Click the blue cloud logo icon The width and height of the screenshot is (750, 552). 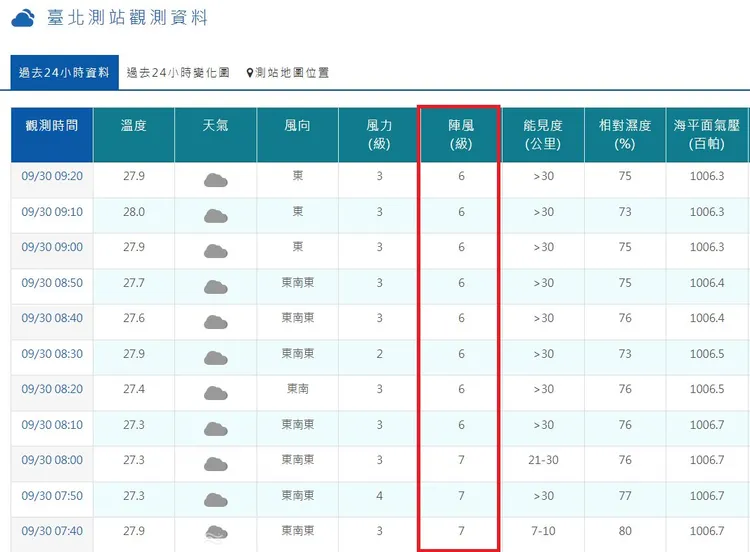click(x=23, y=18)
